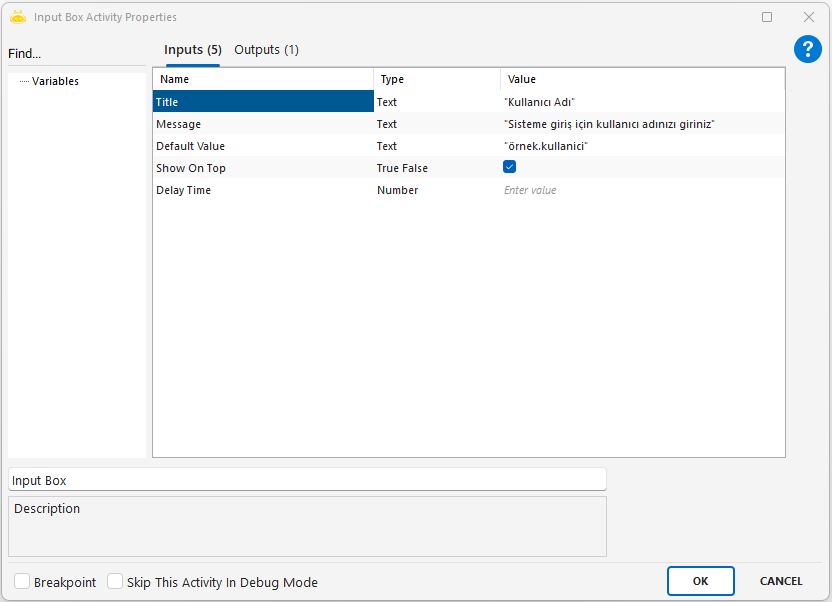Click the blue help question mark icon
Screen dimensions: 832x602
point(807,49)
